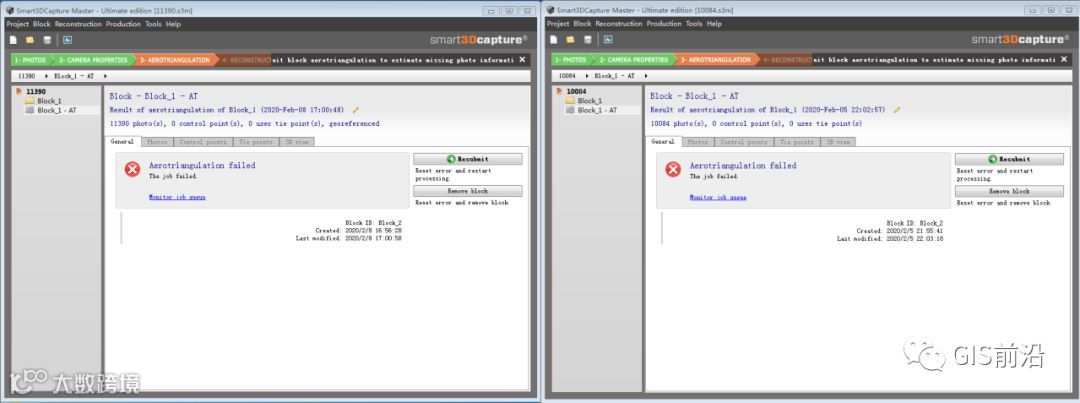Click New project icon in the 10084 window
The image size is (1080, 403).
554,40
